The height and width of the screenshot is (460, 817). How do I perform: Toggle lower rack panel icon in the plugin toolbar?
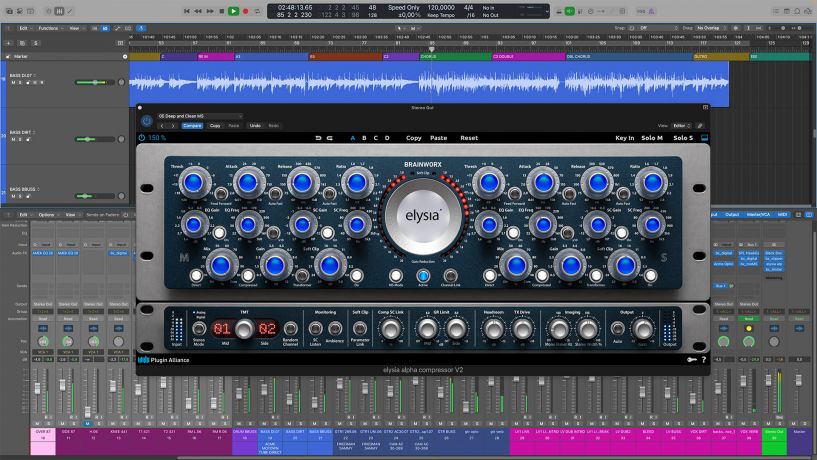[704, 138]
